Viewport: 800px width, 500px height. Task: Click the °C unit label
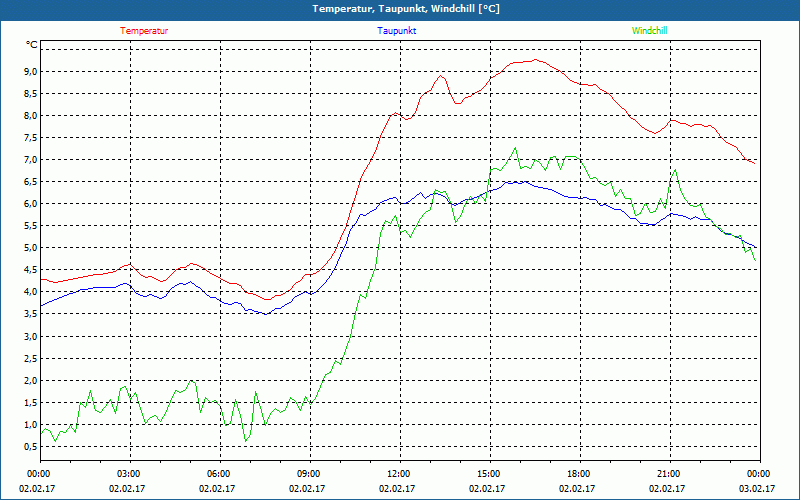(32, 45)
